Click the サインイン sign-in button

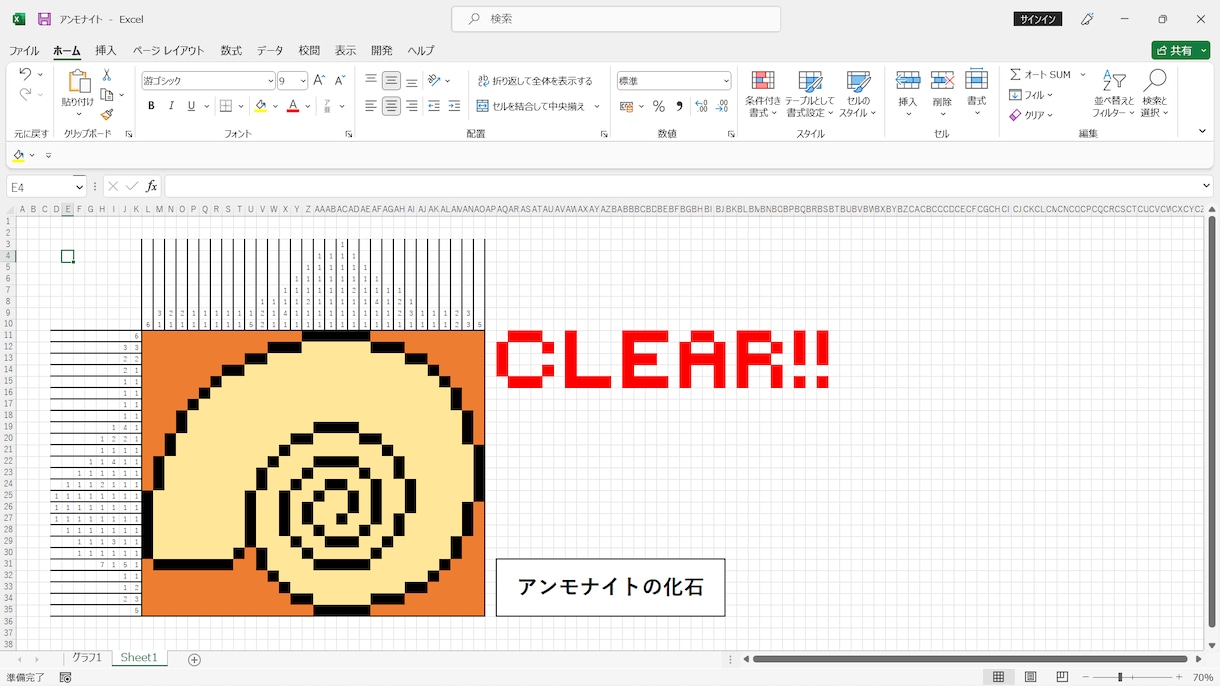coord(1037,19)
